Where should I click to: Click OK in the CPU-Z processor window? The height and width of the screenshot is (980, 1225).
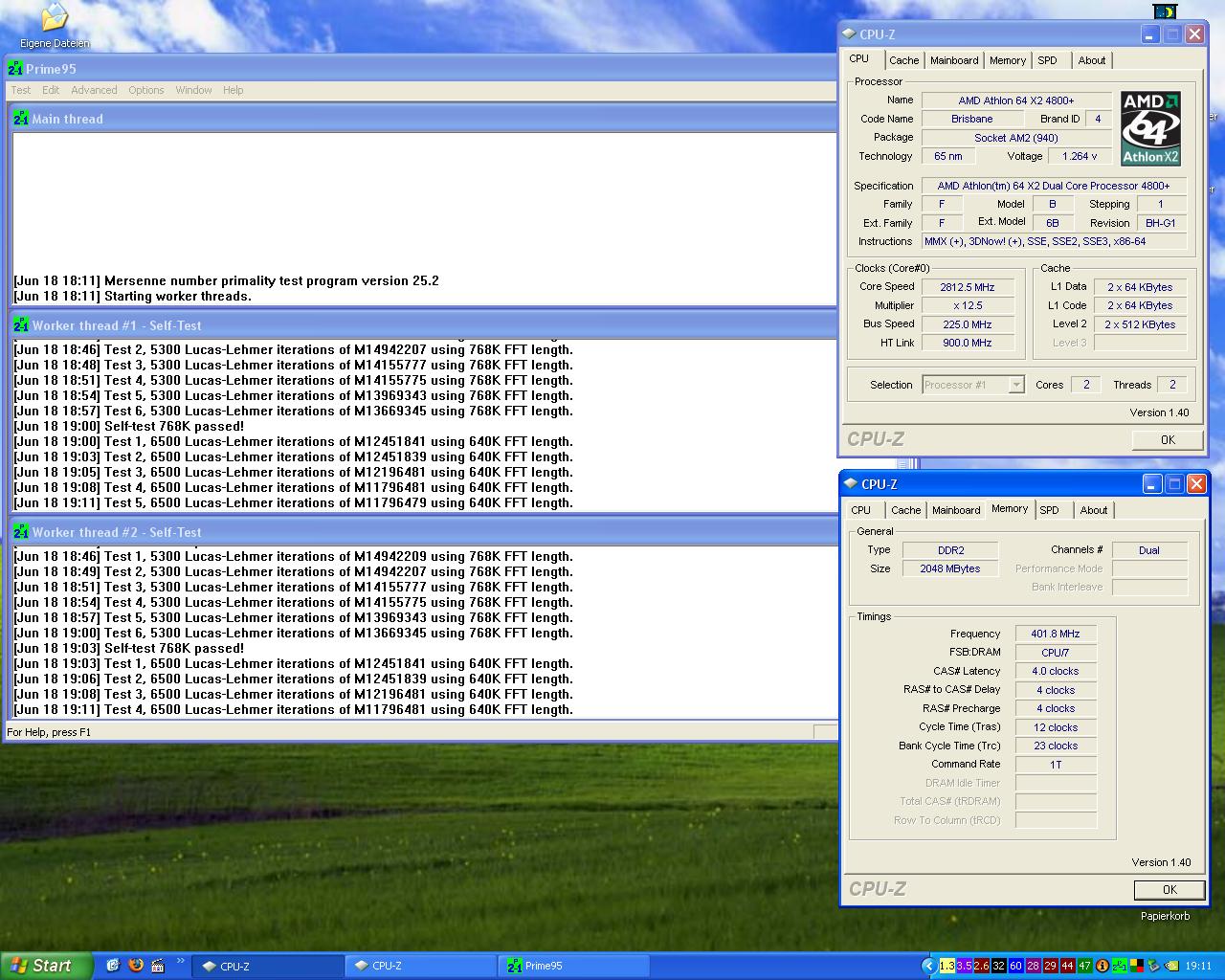point(1168,439)
